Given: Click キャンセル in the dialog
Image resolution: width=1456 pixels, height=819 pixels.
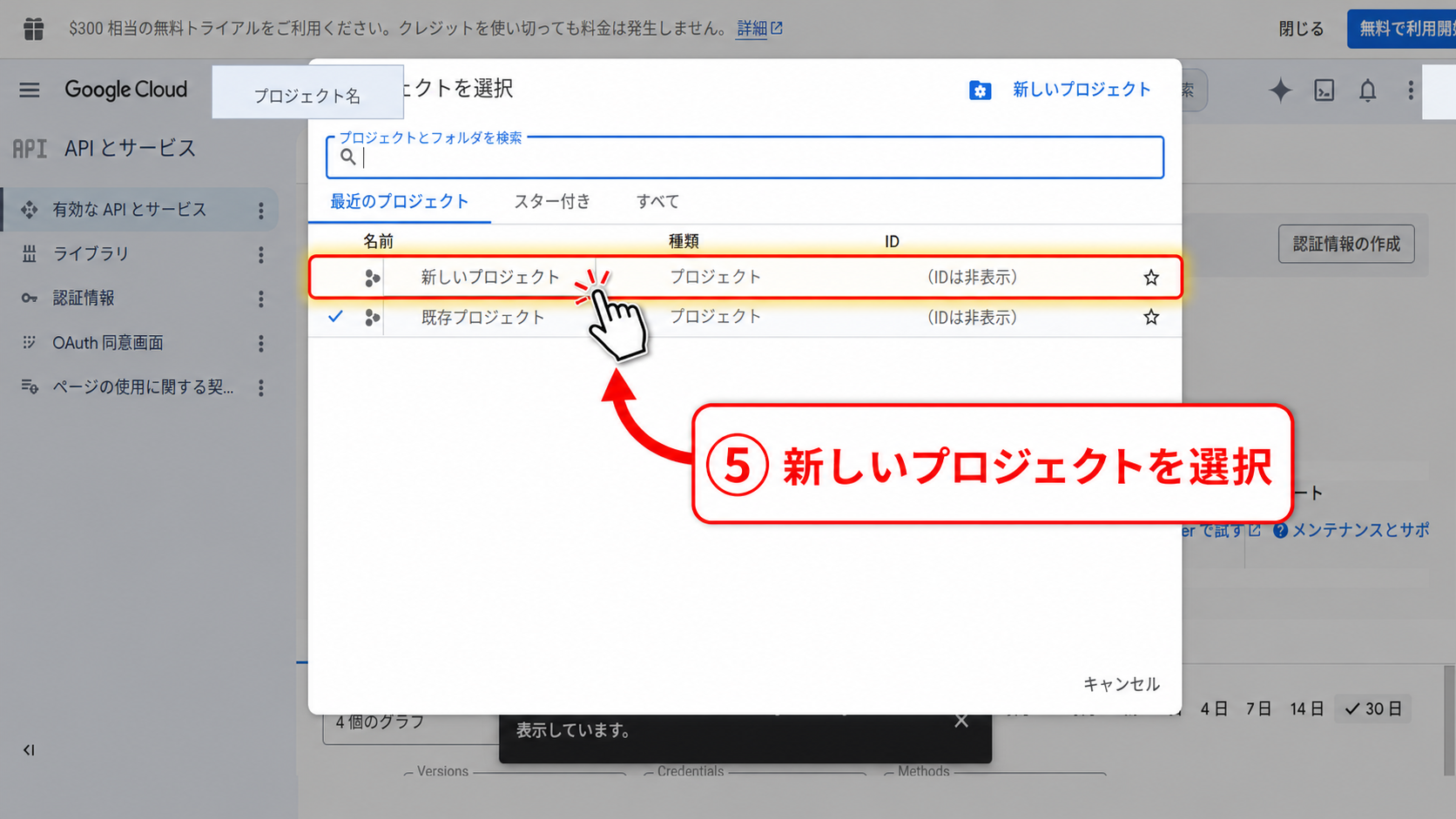Looking at the screenshot, I should [1121, 684].
